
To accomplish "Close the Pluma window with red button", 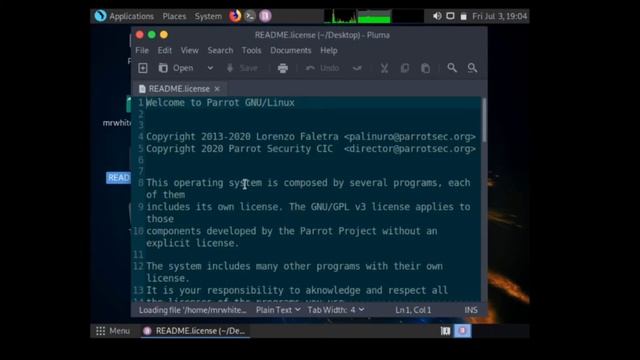I will pos(140,35).
